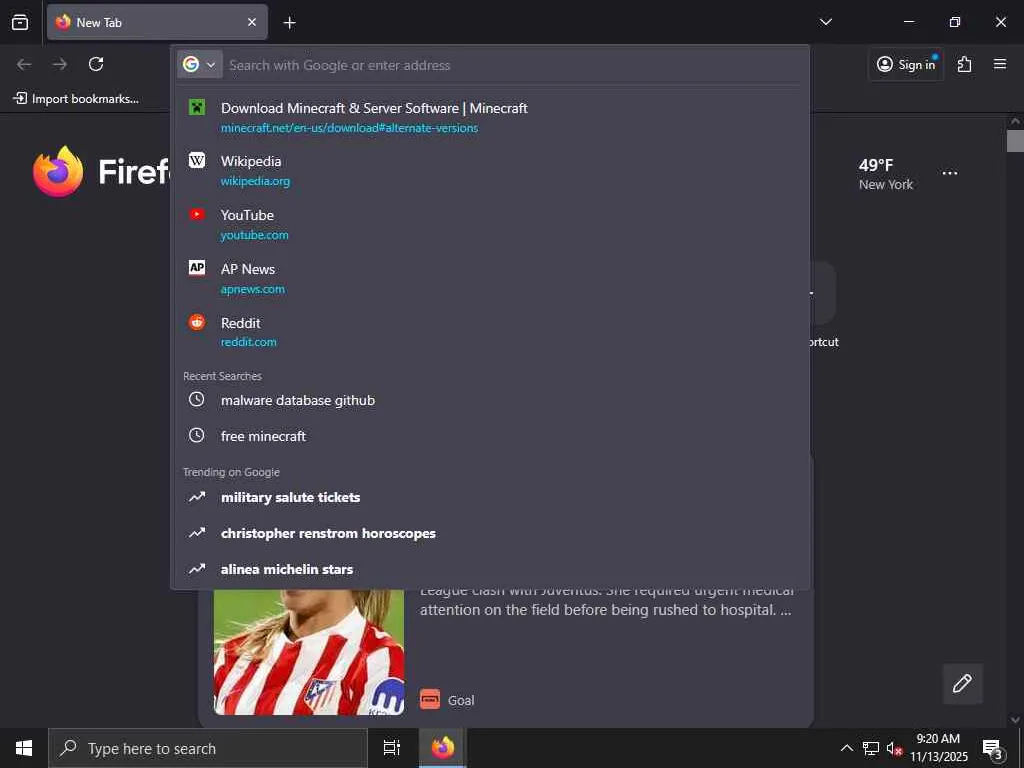Open the Windows notification center icon
Screen dimensions: 1024x768
(992, 748)
